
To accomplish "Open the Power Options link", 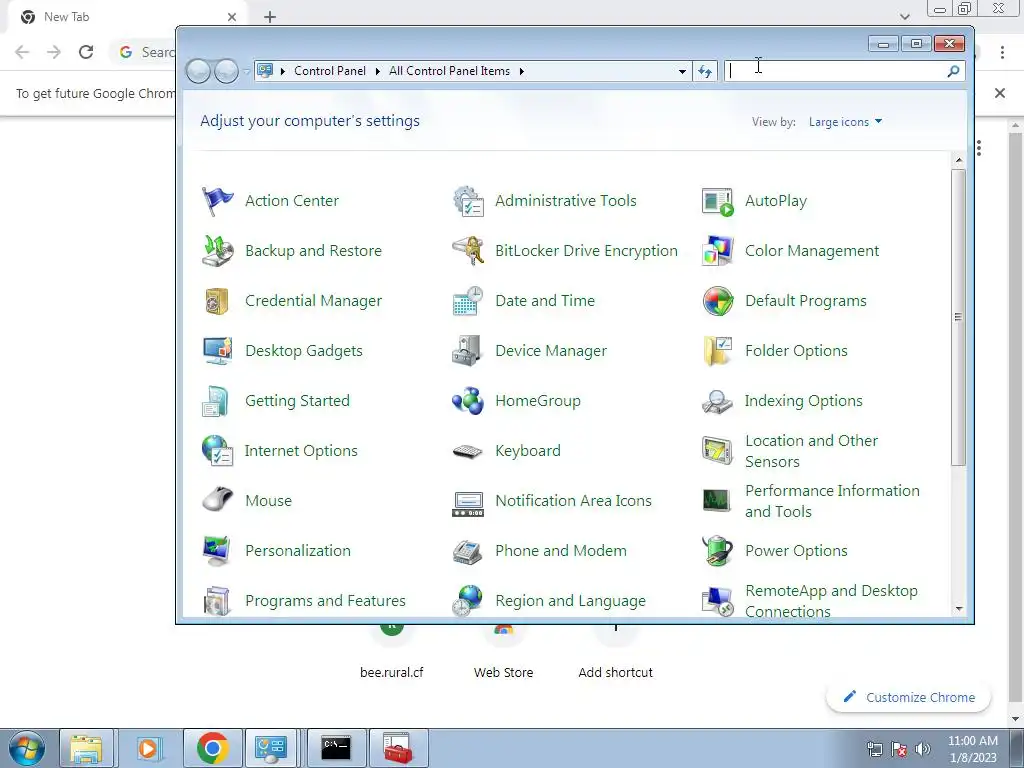I will pos(796,551).
